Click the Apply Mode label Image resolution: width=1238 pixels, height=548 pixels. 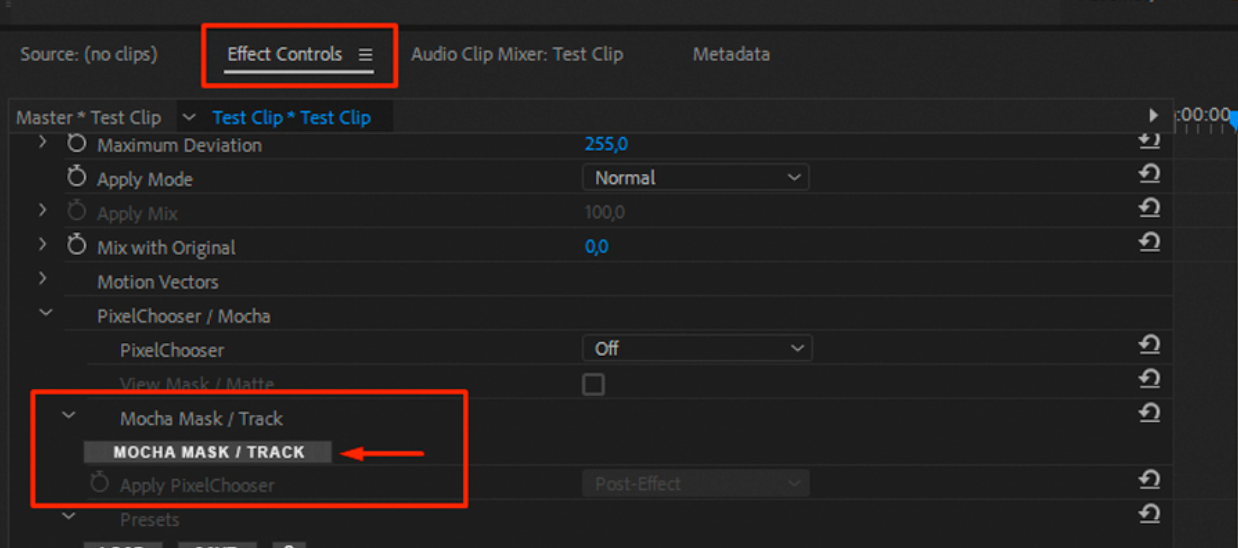click(145, 180)
